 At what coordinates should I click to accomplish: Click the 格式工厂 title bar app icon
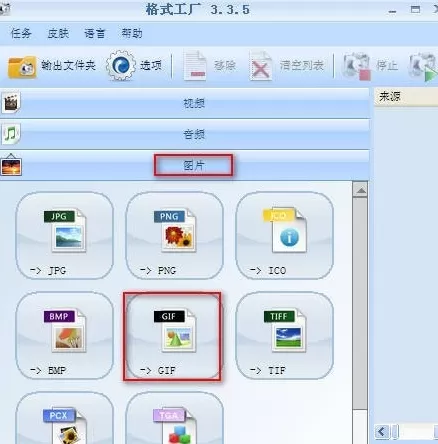pyautogui.click(x=5, y=9)
